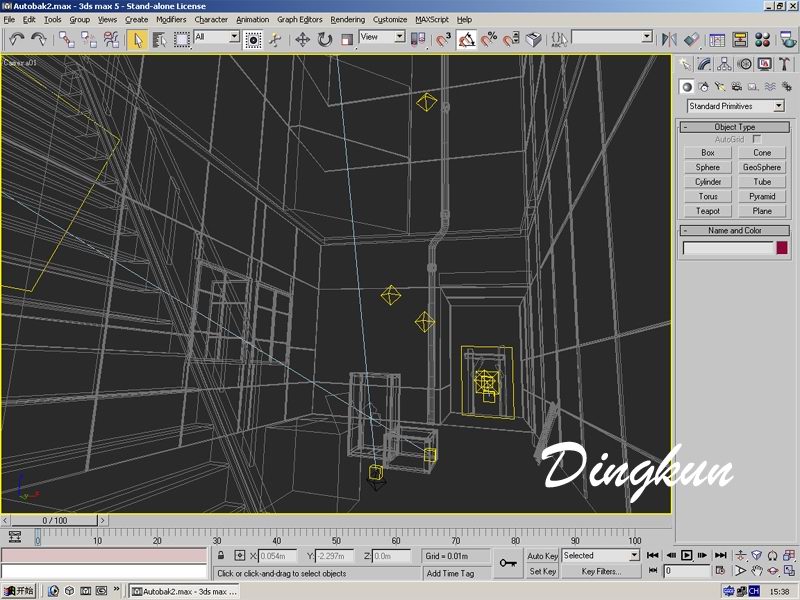Open the Utilities hammer panel tab
Image resolution: width=800 pixels, height=600 pixels.
pos(783,64)
